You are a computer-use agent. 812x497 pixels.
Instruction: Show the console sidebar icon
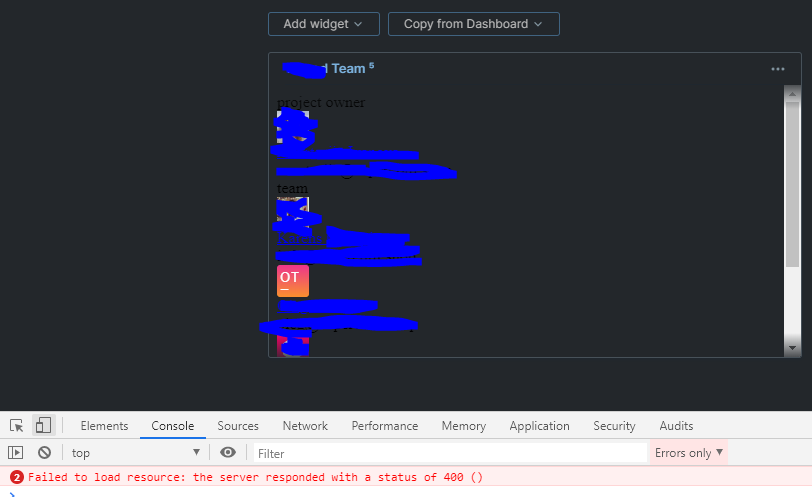tap(16, 452)
